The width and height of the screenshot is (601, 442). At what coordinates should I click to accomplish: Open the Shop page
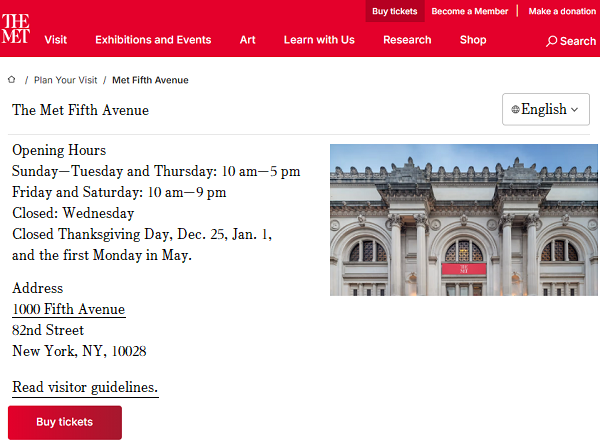[473, 40]
